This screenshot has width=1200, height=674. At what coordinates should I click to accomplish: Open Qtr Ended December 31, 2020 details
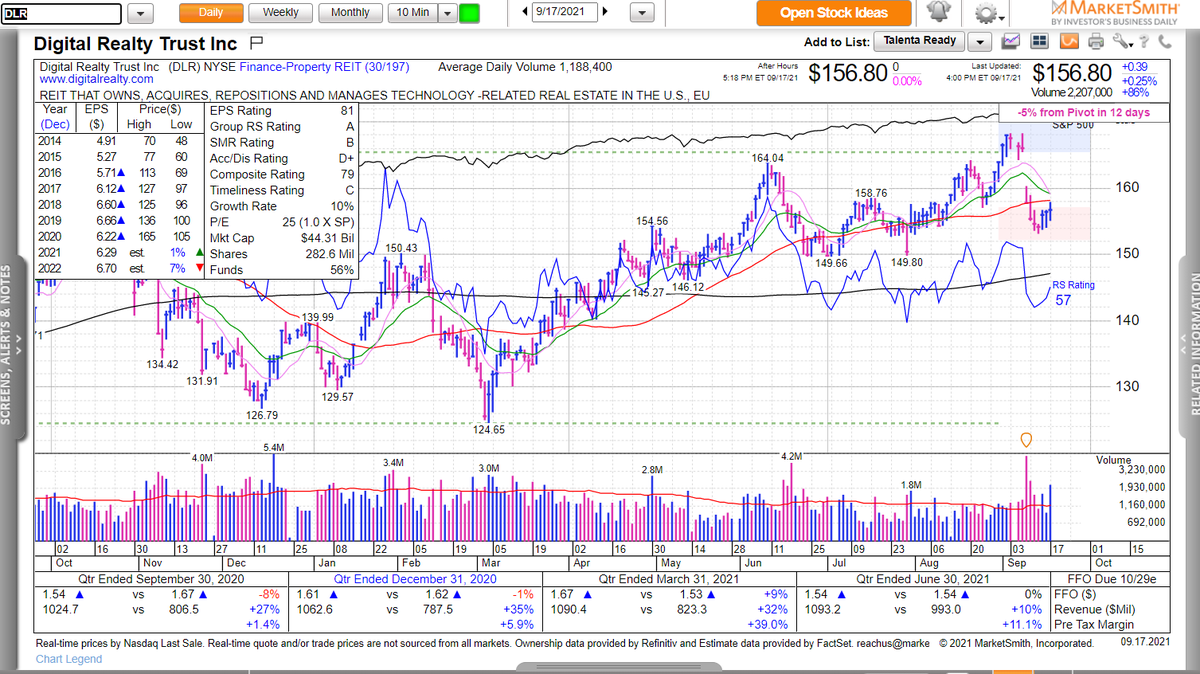pos(415,579)
